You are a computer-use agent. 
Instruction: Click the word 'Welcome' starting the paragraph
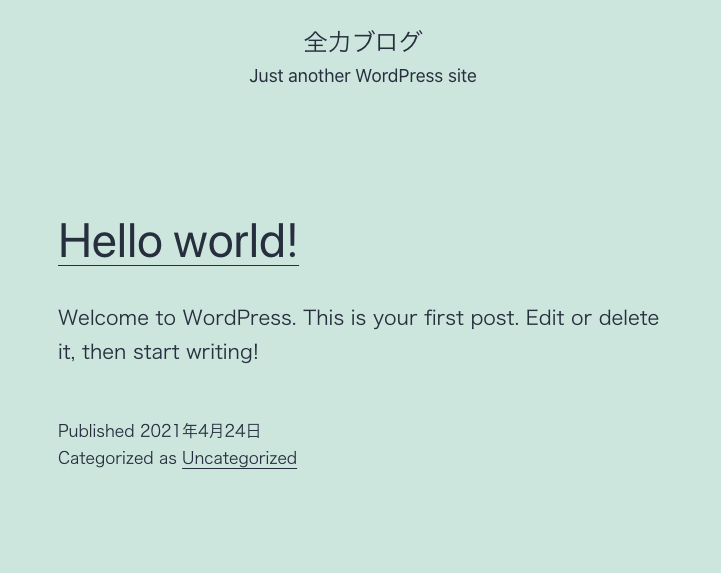(x=103, y=318)
